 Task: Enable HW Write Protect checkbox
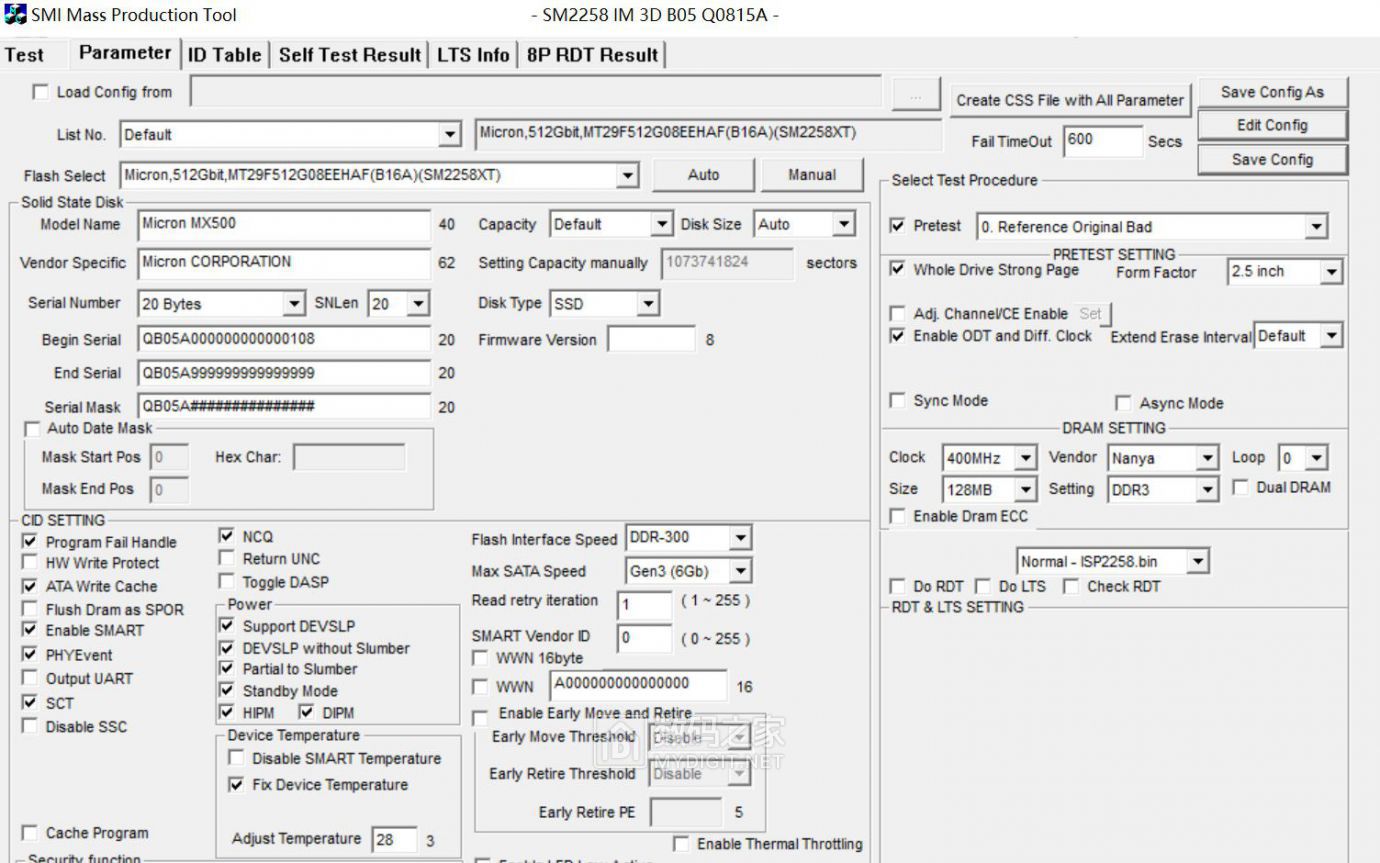[x=30, y=563]
